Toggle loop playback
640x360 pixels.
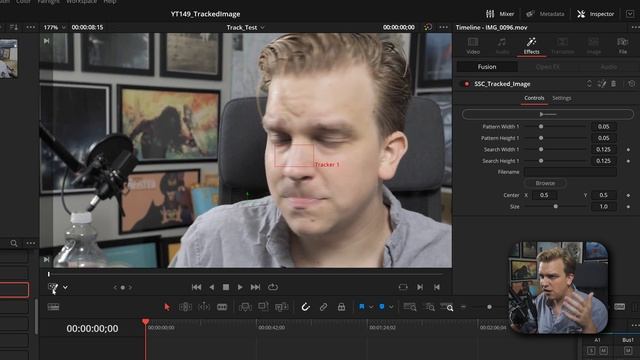coord(273,287)
